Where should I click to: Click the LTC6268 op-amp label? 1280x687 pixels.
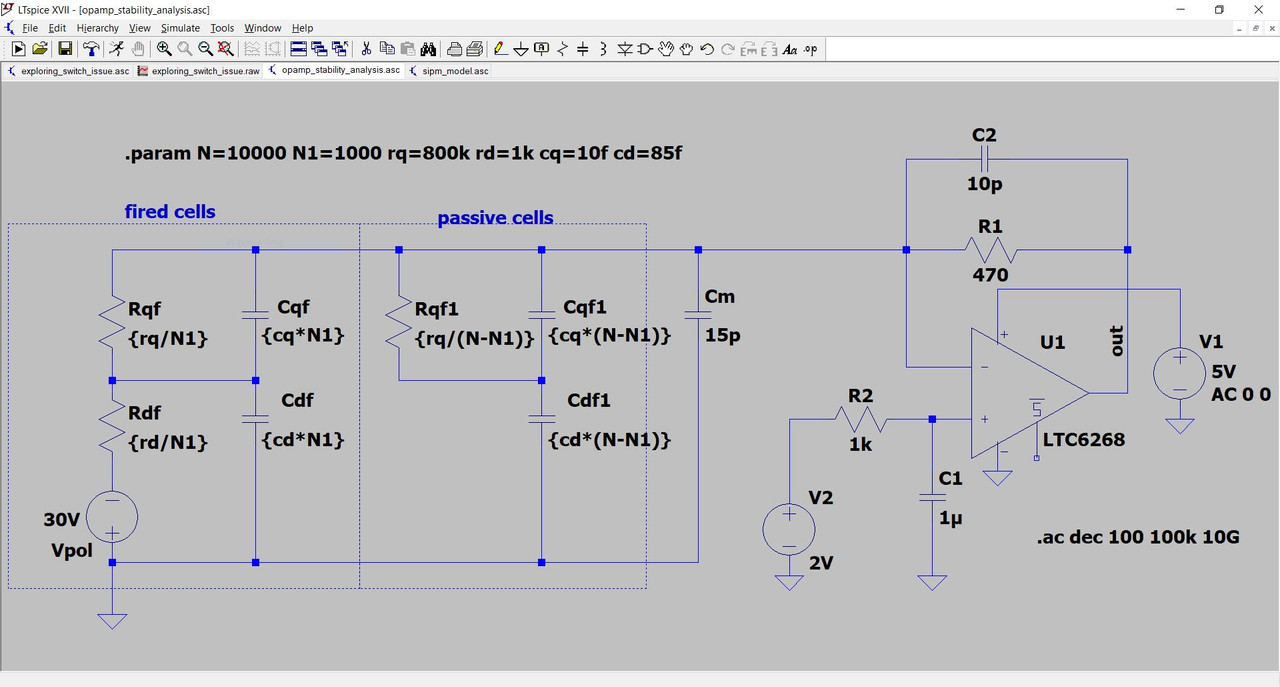click(x=1084, y=439)
